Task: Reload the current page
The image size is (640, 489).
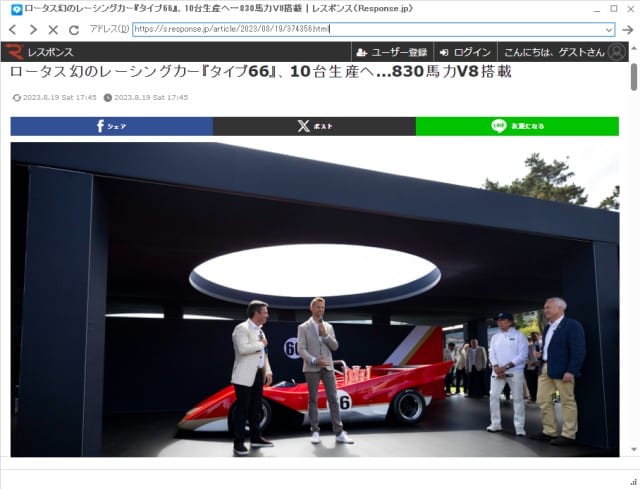Action: pos(74,29)
